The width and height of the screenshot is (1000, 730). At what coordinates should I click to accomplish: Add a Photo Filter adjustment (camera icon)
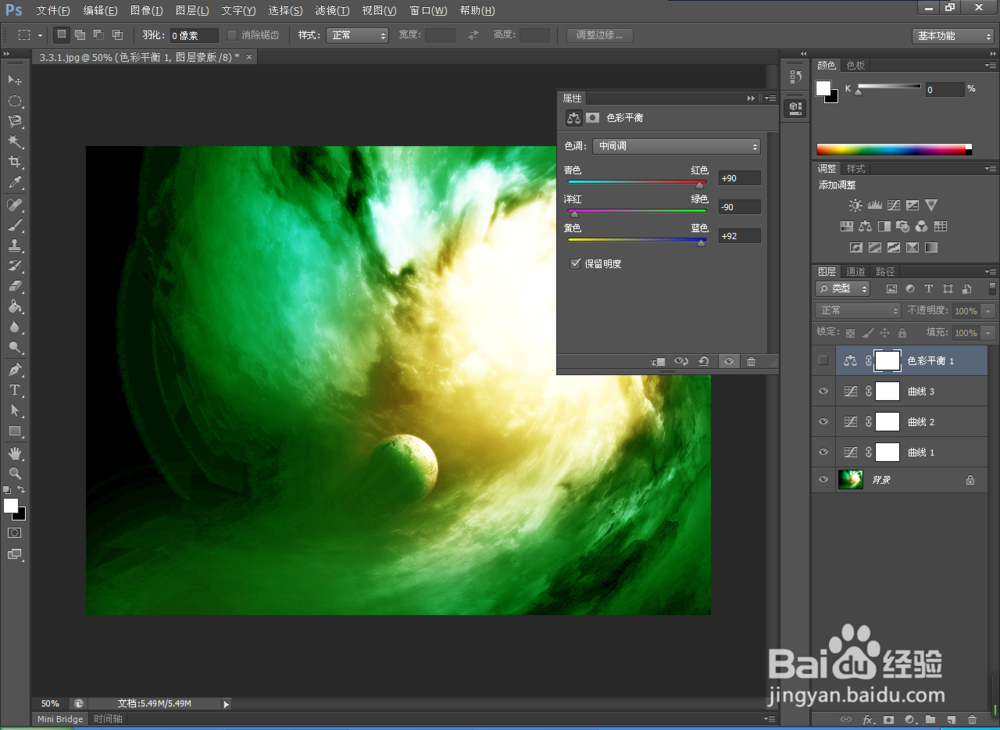[x=902, y=226]
